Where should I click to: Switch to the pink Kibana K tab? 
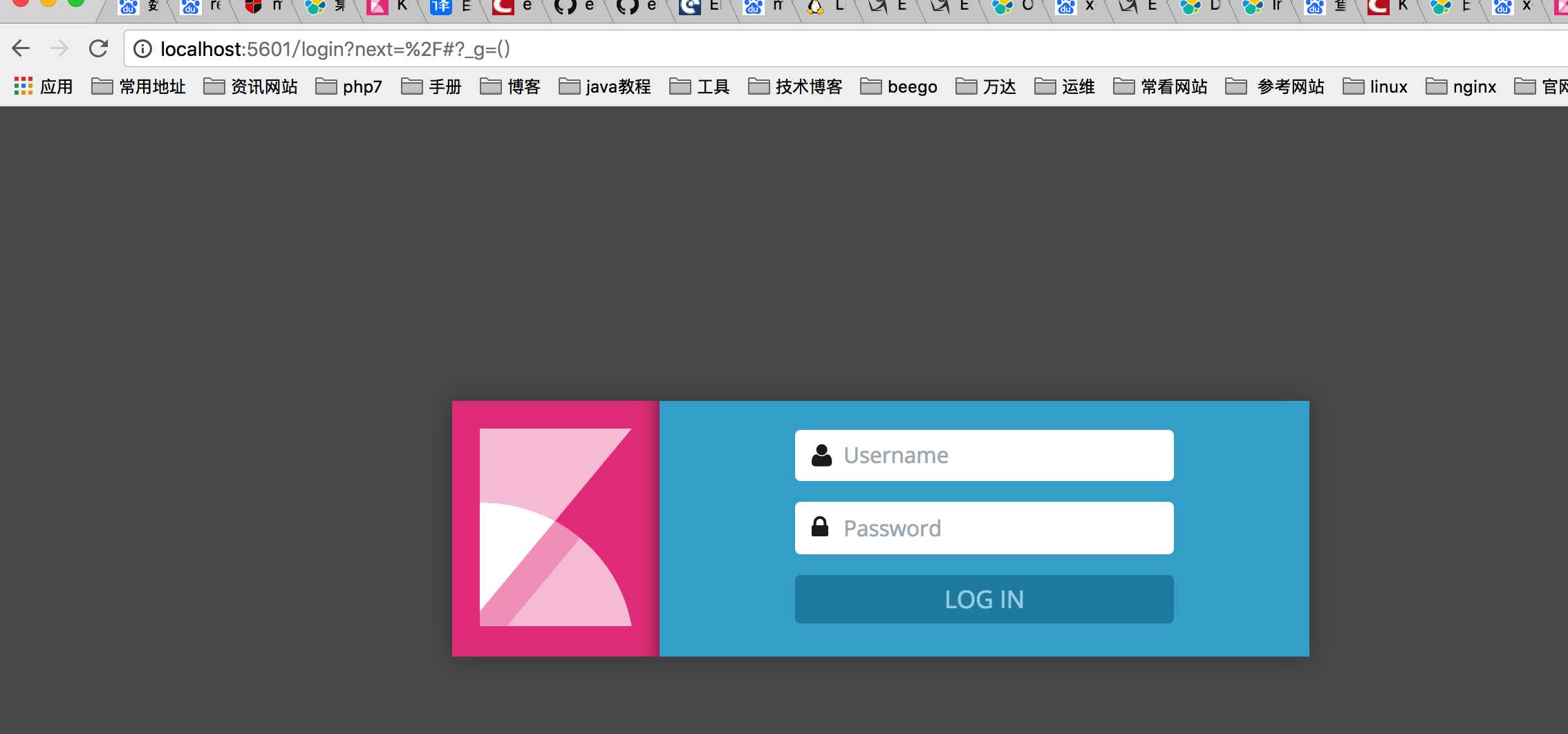click(387, 7)
